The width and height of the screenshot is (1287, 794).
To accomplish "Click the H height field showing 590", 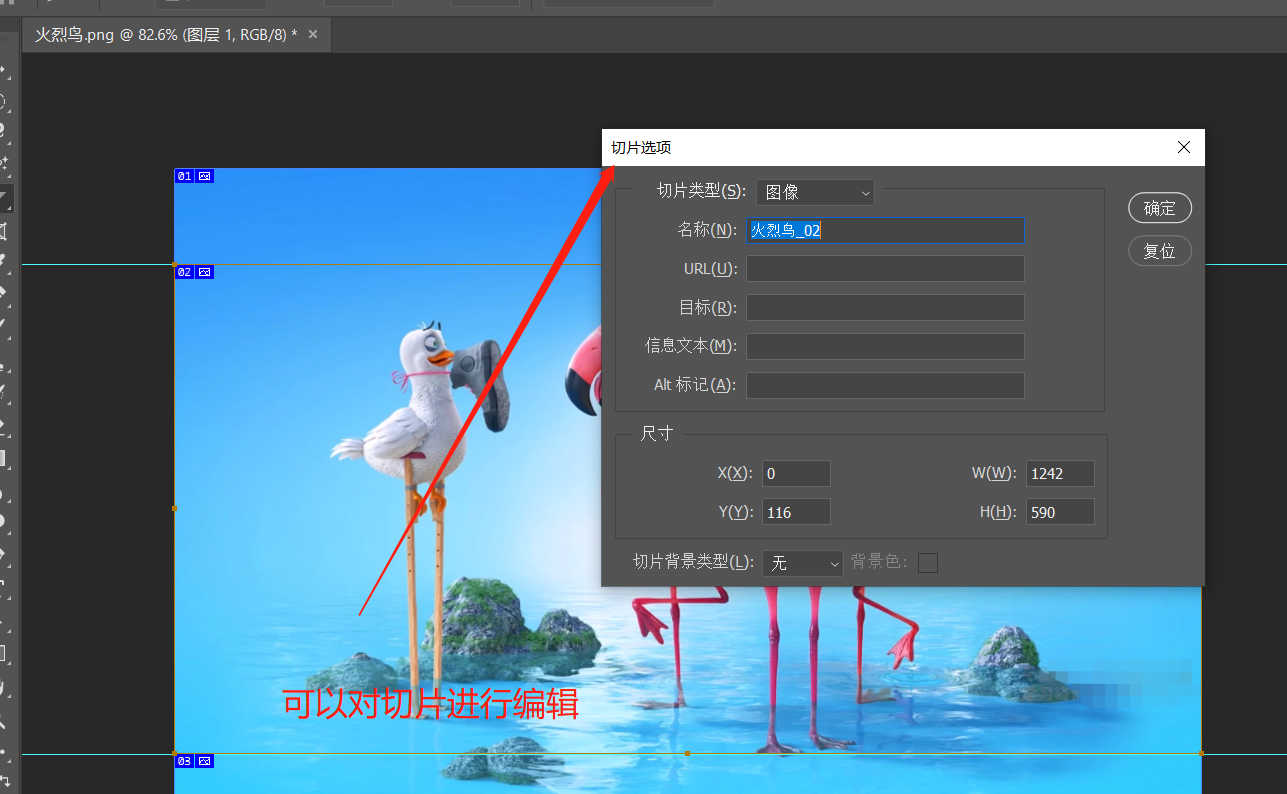I will pos(1060,512).
